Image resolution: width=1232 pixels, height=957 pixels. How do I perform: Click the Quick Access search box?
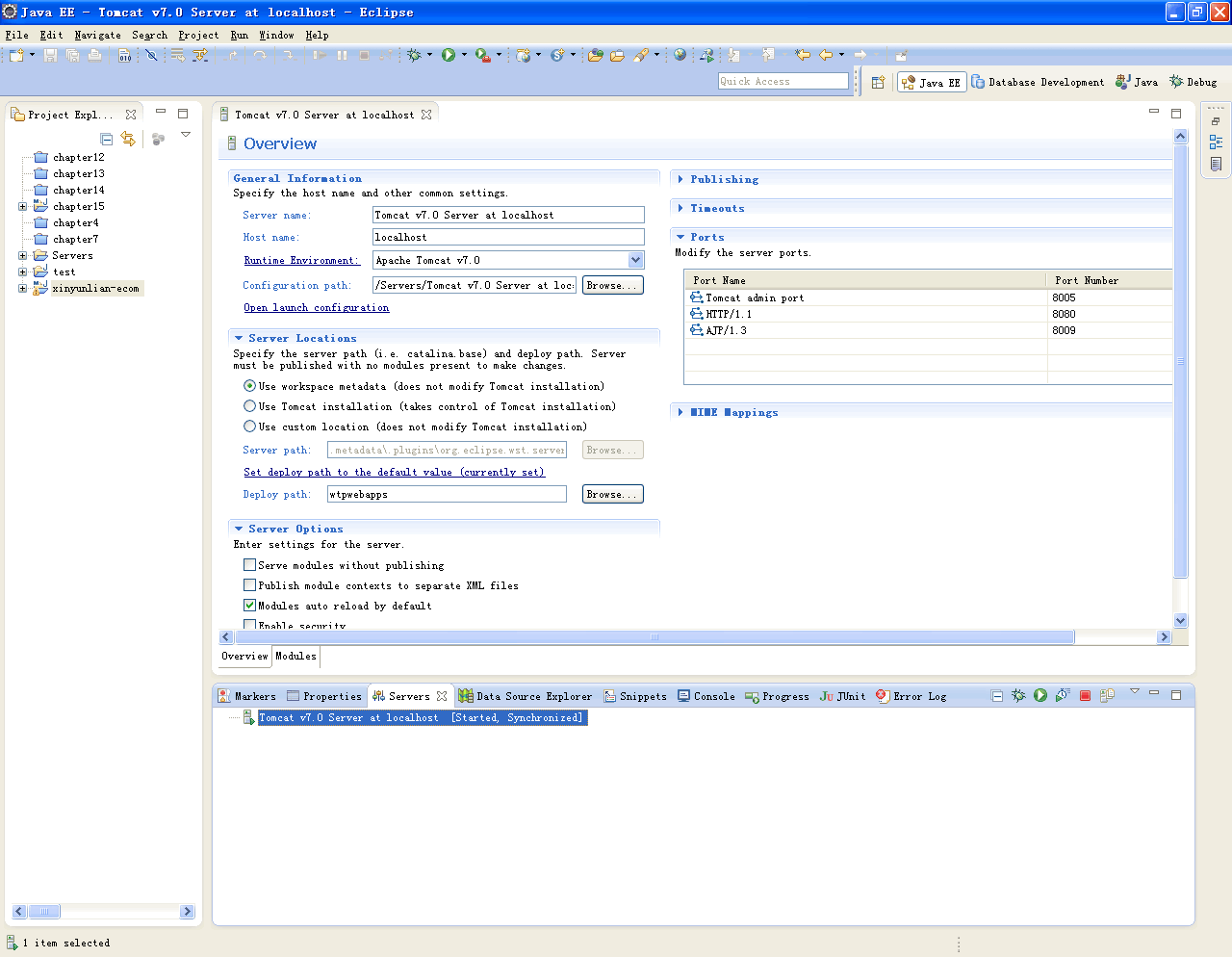point(783,81)
